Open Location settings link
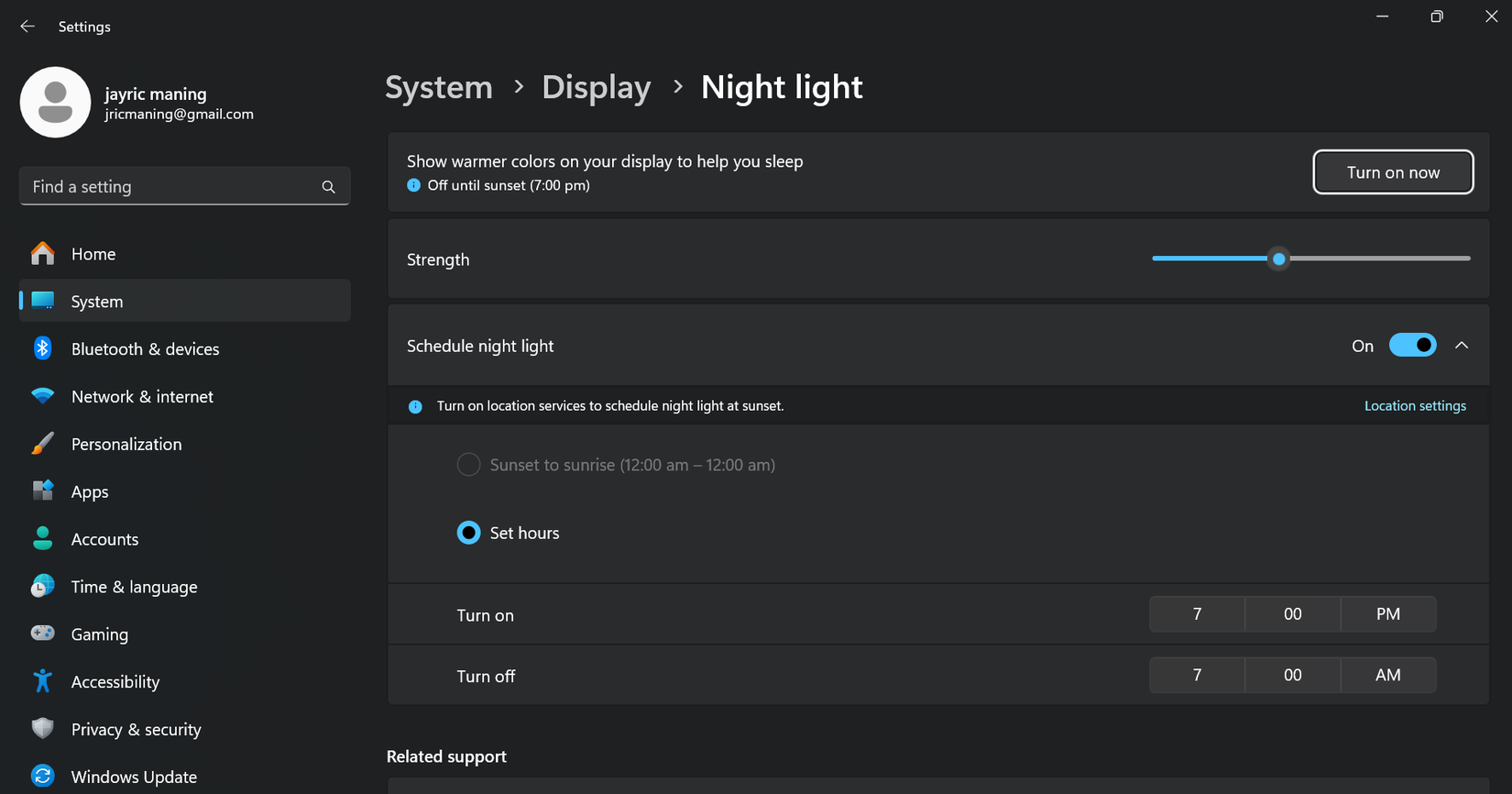 point(1415,405)
